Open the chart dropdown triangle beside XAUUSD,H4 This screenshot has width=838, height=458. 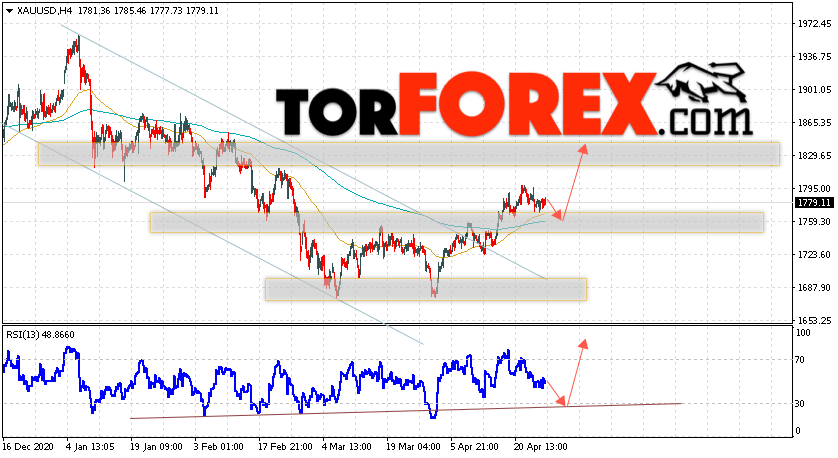coord(10,11)
